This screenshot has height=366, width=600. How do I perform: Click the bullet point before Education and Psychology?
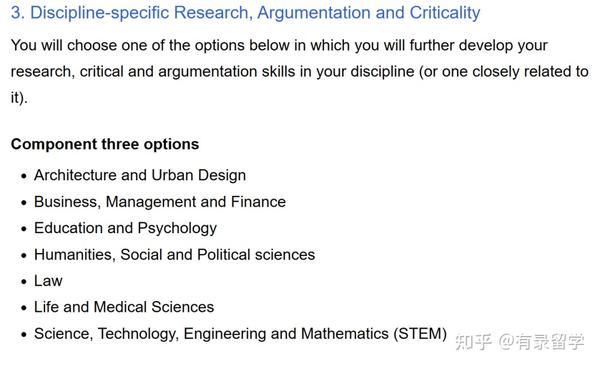tap(24, 229)
